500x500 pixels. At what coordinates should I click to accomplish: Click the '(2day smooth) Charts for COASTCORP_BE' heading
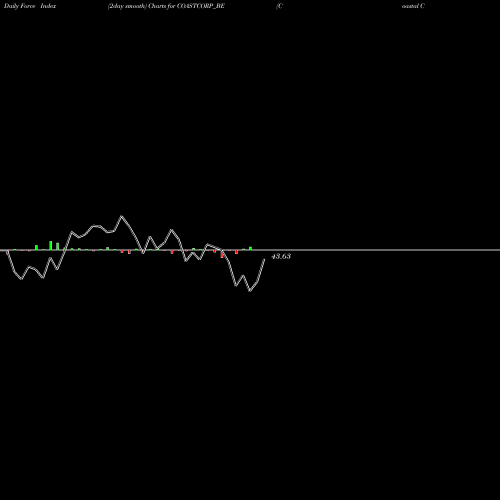[x=166, y=6]
